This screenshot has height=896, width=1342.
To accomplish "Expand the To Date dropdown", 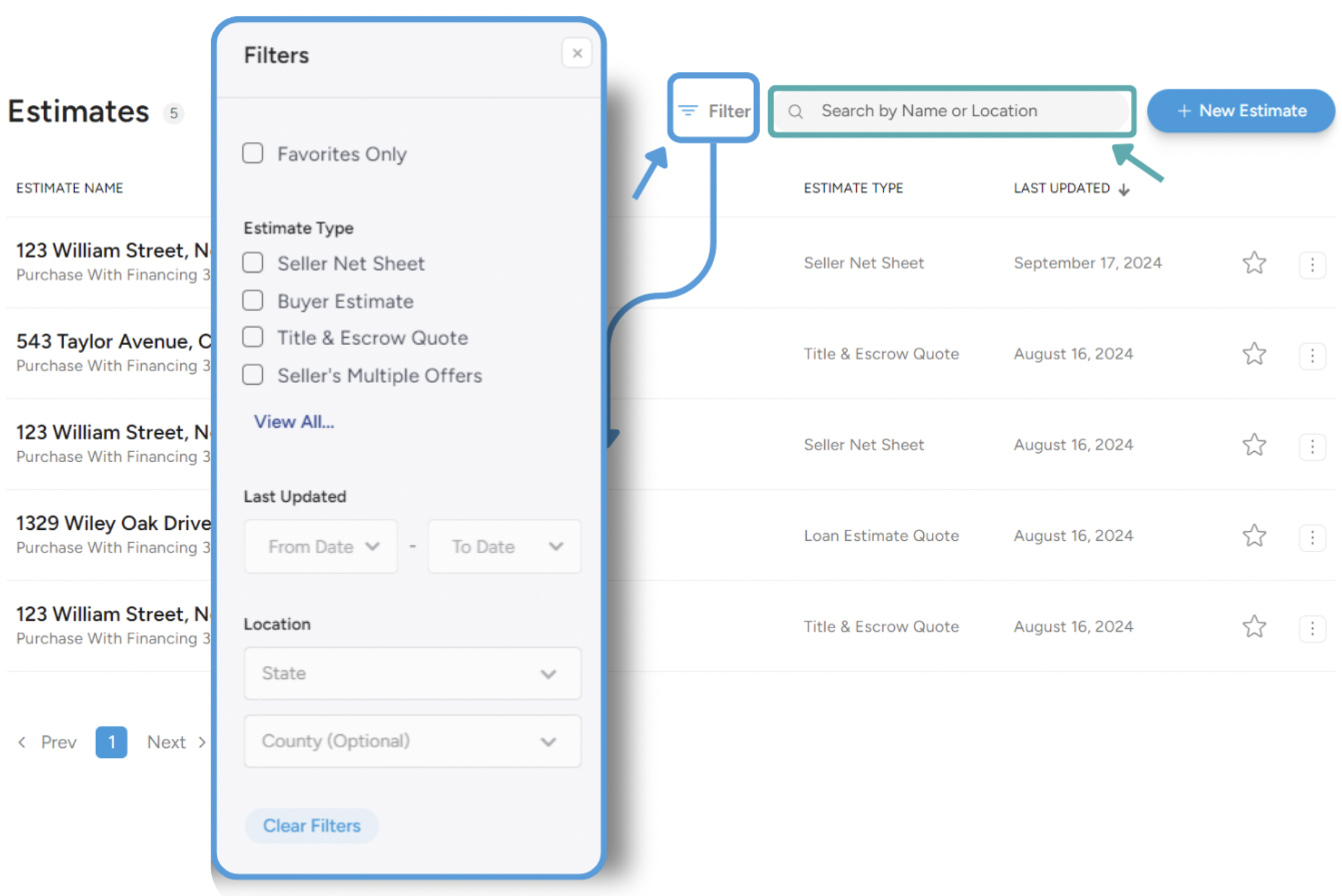I will [x=504, y=547].
